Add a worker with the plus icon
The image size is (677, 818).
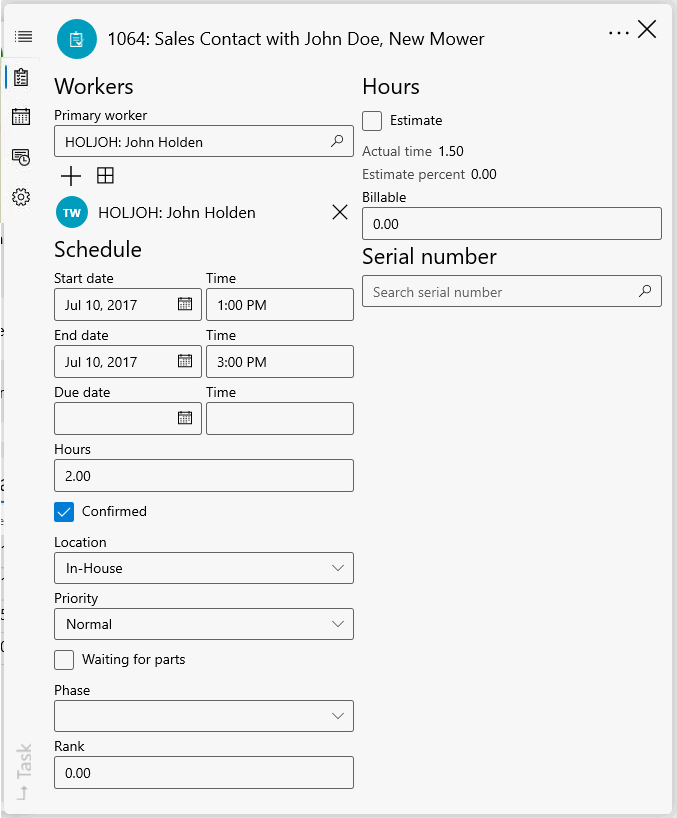(x=71, y=177)
